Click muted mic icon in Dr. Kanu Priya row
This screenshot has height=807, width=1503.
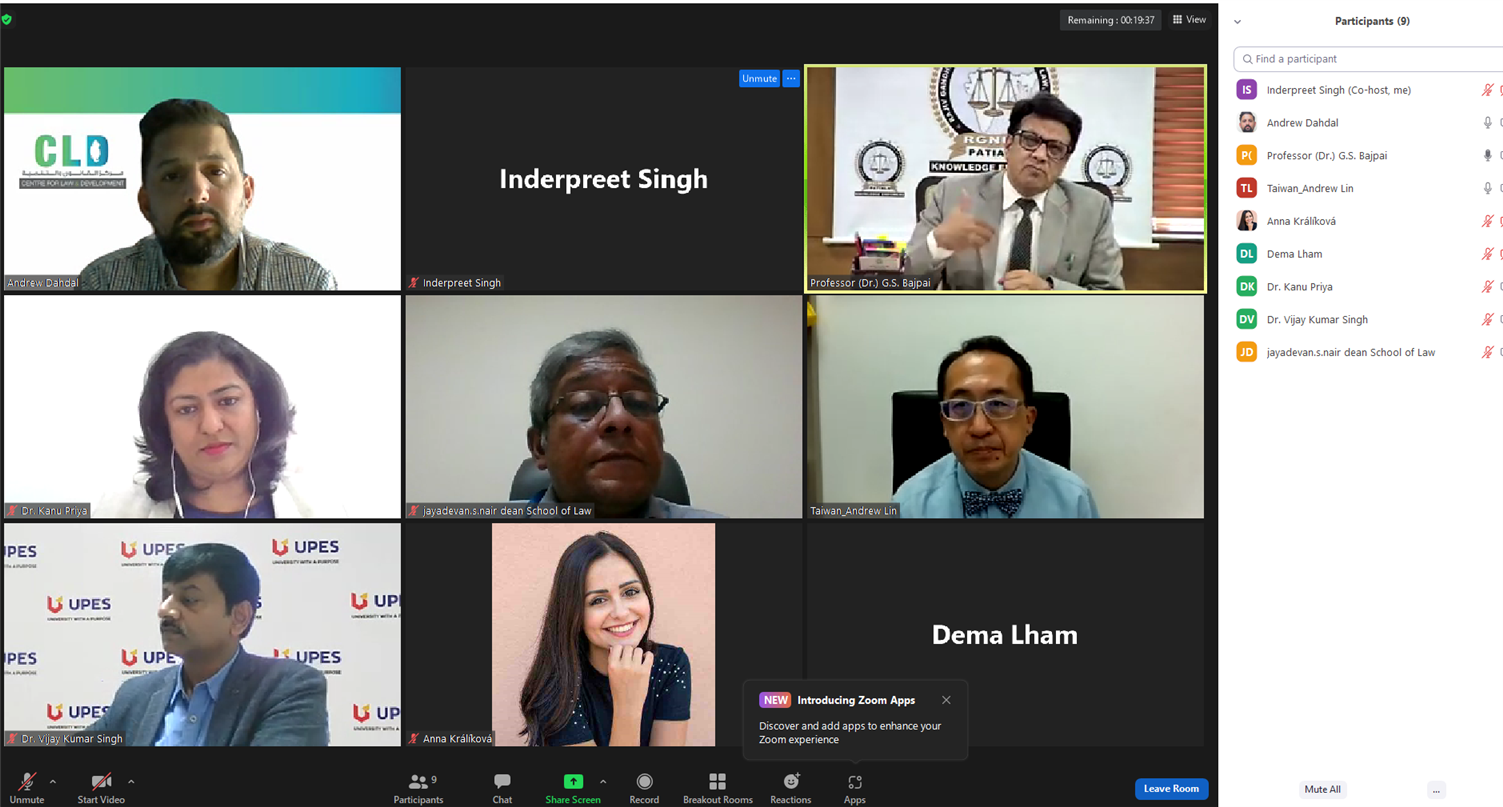pyautogui.click(x=1488, y=287)
